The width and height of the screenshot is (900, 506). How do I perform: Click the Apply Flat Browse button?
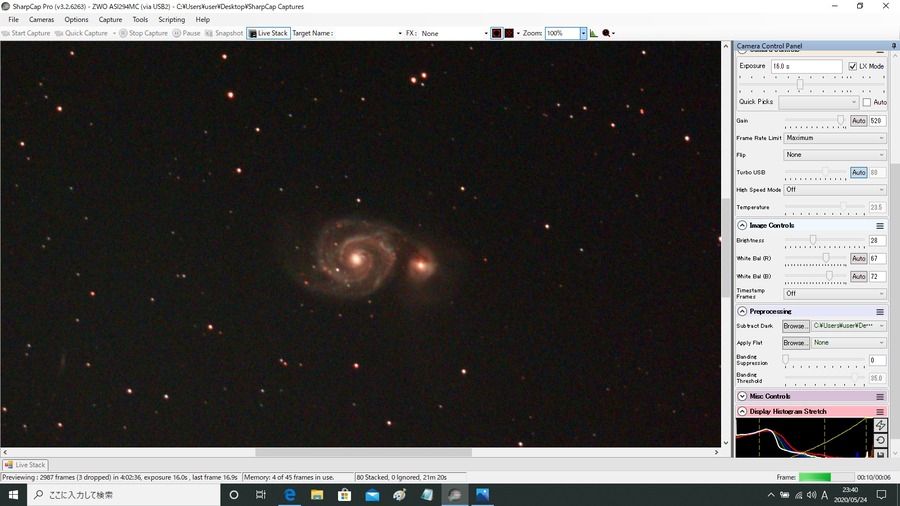pyautogui.click(x=796, y=343)
